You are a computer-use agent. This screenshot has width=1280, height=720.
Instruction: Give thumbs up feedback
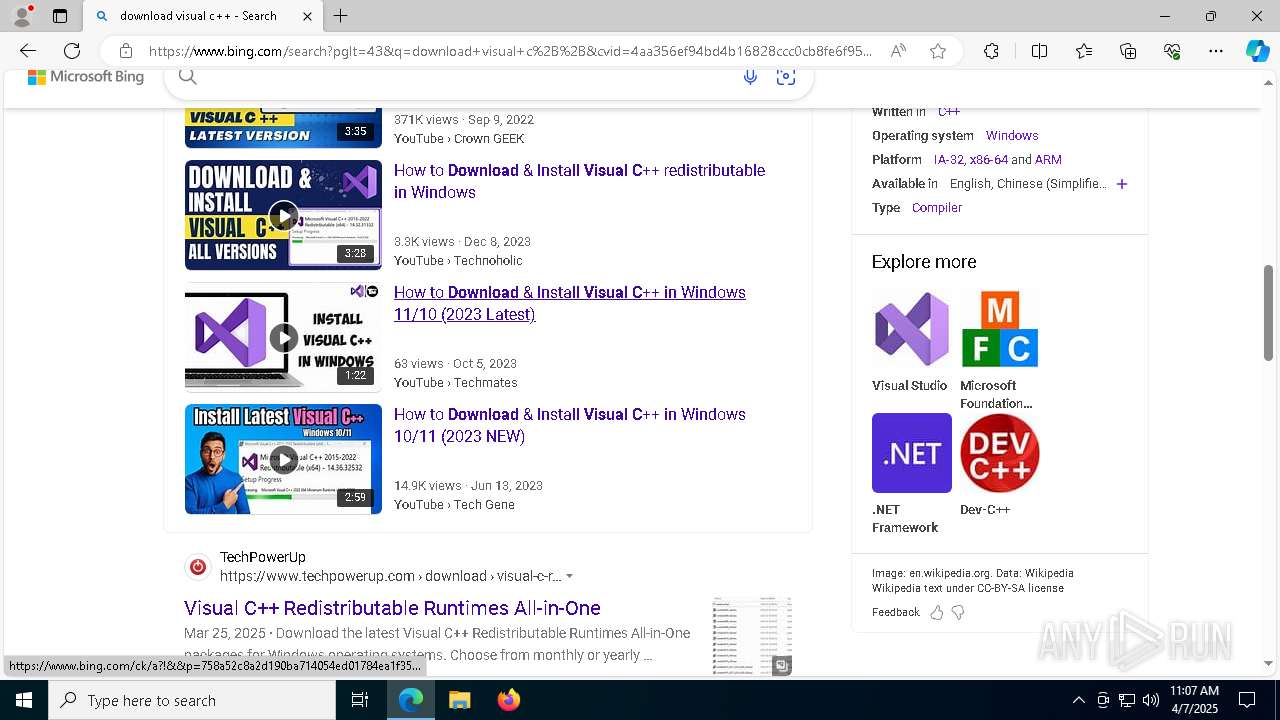click(937, 612)
